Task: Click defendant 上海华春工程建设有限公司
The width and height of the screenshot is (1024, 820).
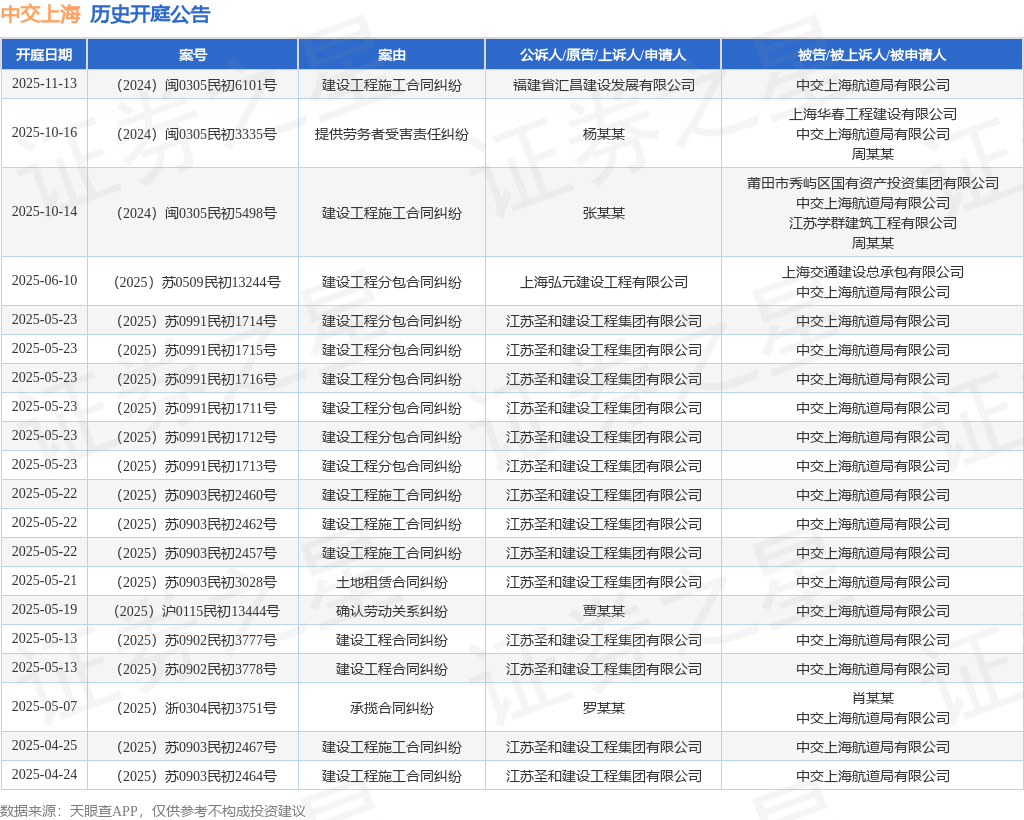Action: [872, 114]
